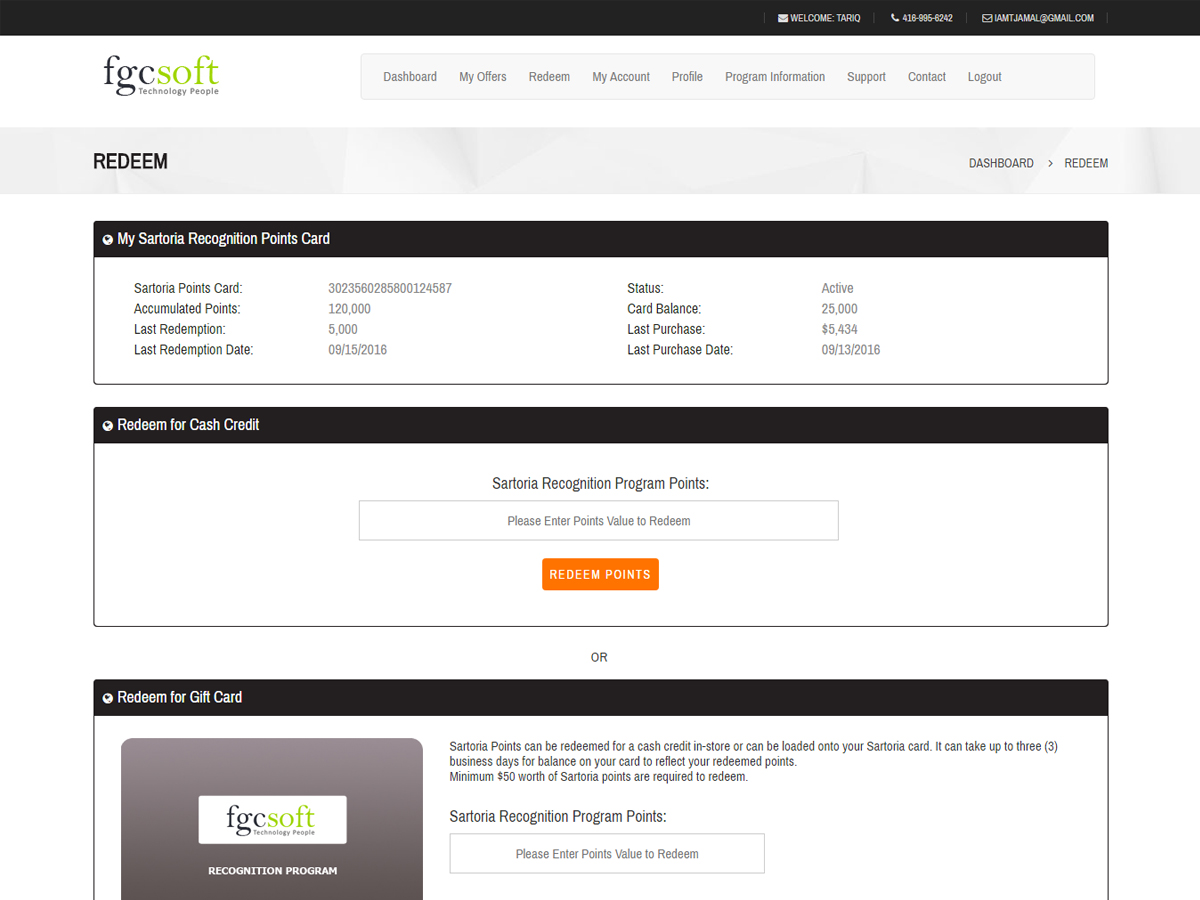The image size is (1200, 900).
Task: Click the phone icon beside 416-995-6242
Action: point(895,18)
